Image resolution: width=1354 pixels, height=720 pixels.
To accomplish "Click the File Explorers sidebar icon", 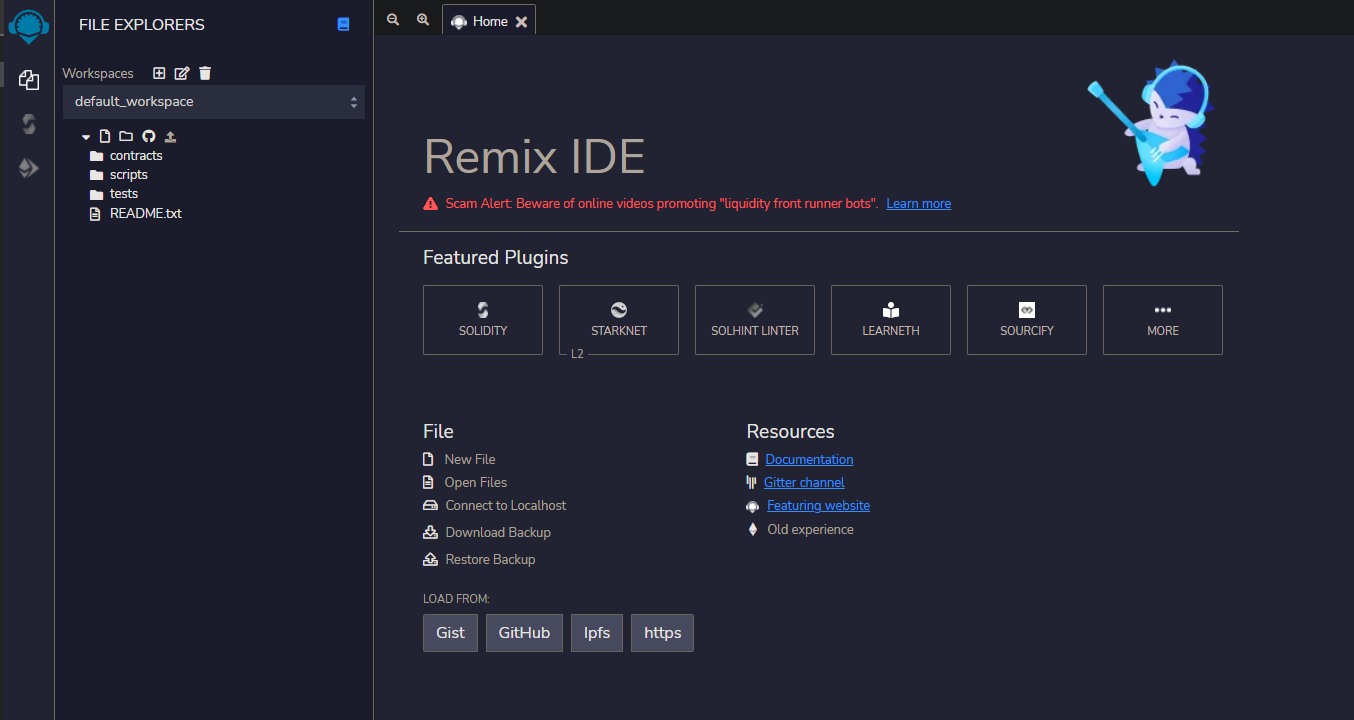I will click(28, 80).
